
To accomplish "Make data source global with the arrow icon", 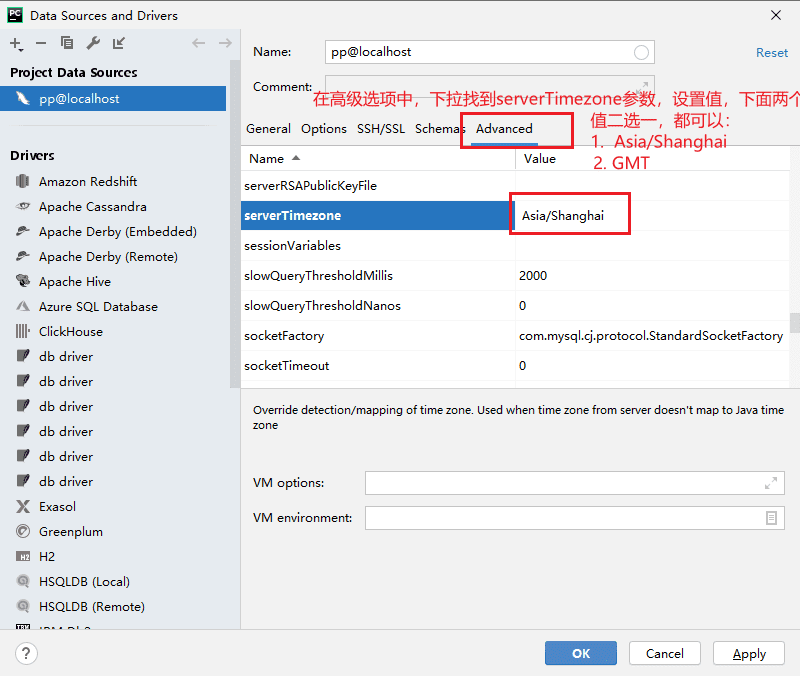I will pos(118,43).
